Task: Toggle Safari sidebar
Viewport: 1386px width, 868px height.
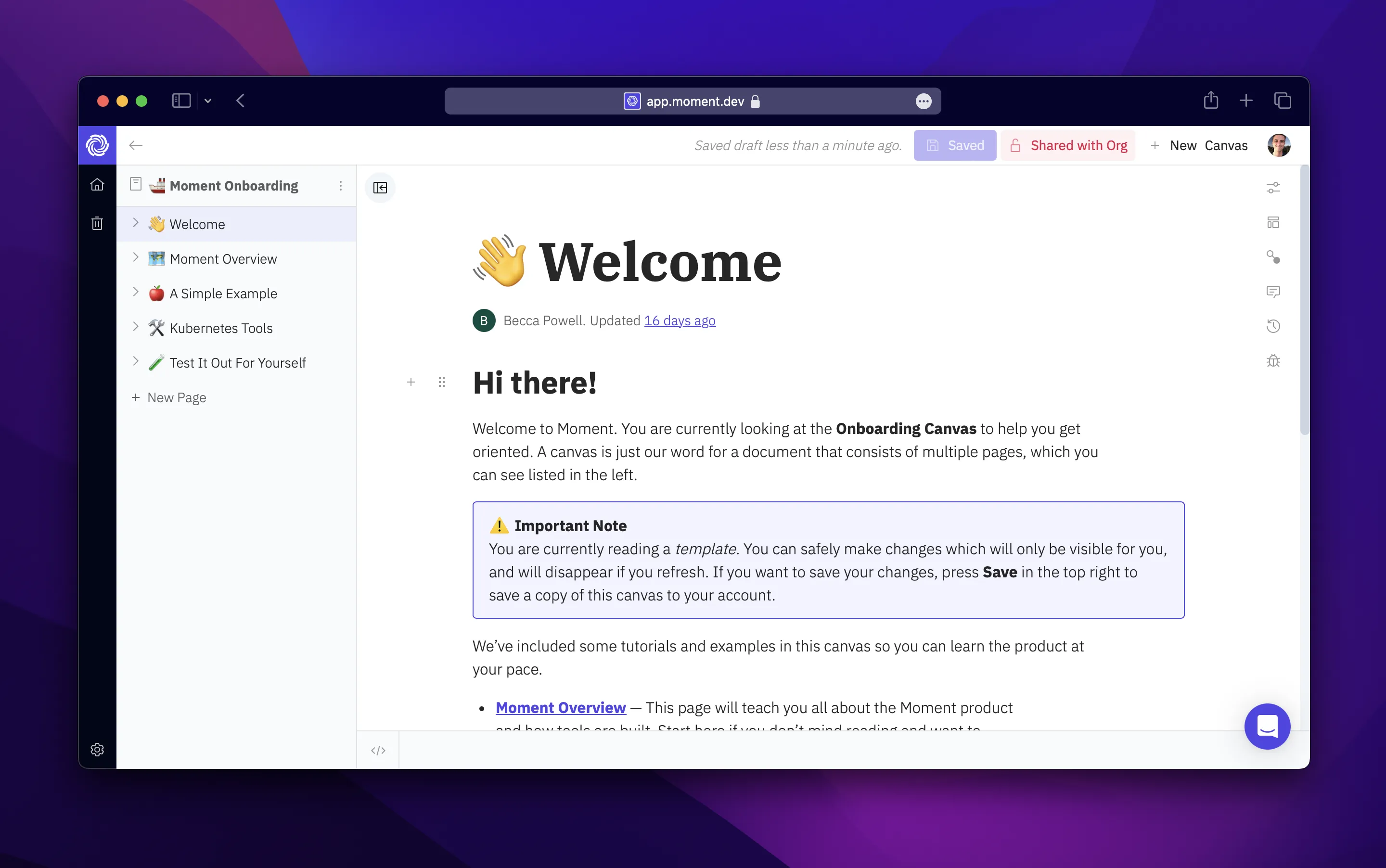Action: (x=181, y=101)
